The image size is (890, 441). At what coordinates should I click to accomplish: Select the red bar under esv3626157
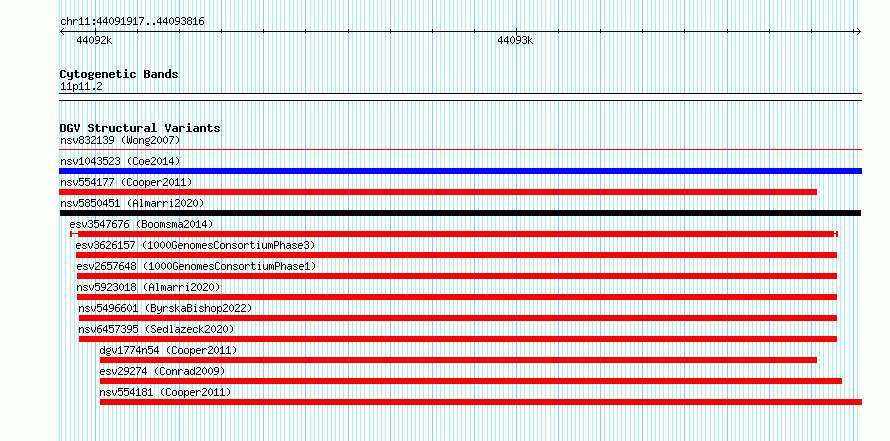pyautogui.click(x=456, y=255)
